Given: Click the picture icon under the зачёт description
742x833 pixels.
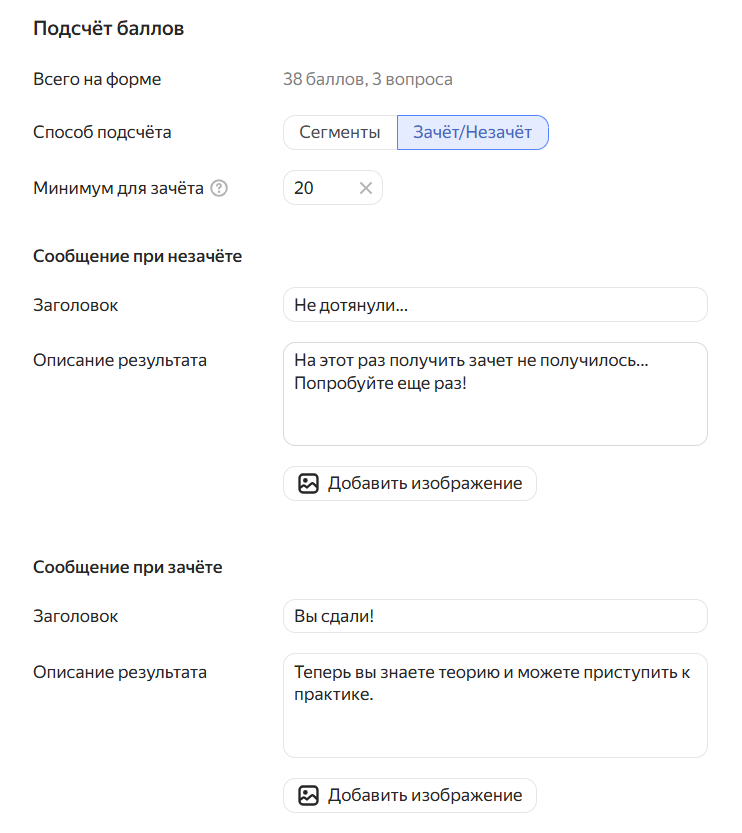Looking at the screenshot, I should pos(308,795).
